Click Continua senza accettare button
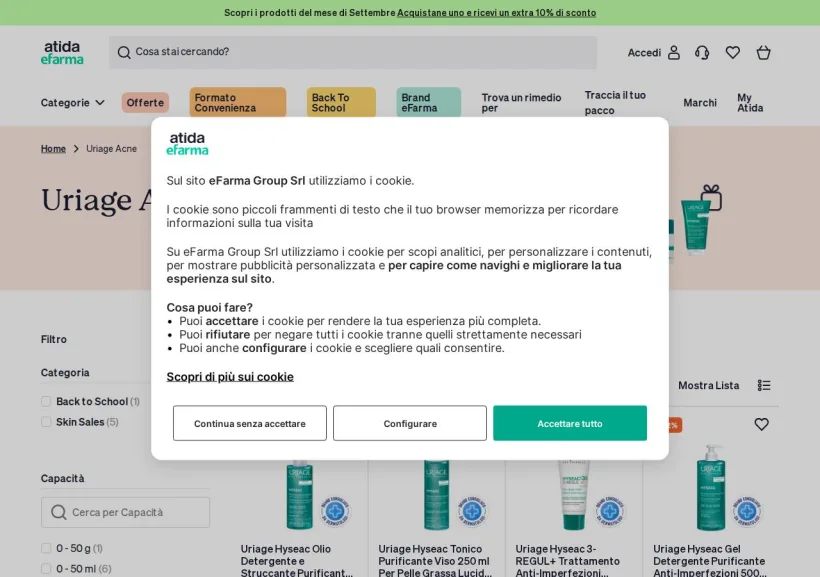Image resolution: width=820 pixels, height=577 pixels. click(x=250, y=423)
